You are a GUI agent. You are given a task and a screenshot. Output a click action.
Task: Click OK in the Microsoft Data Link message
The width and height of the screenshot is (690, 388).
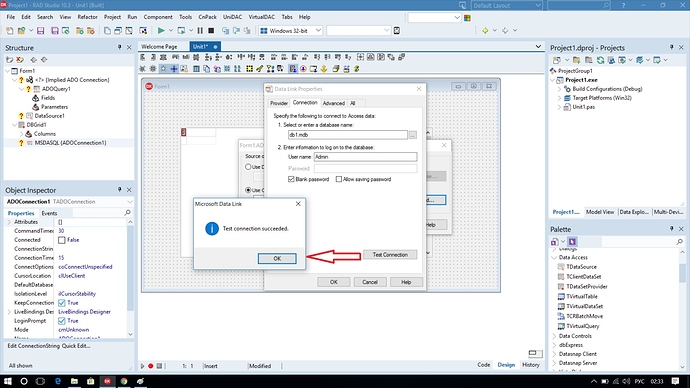pyautogui.click(x=277, y=258)
